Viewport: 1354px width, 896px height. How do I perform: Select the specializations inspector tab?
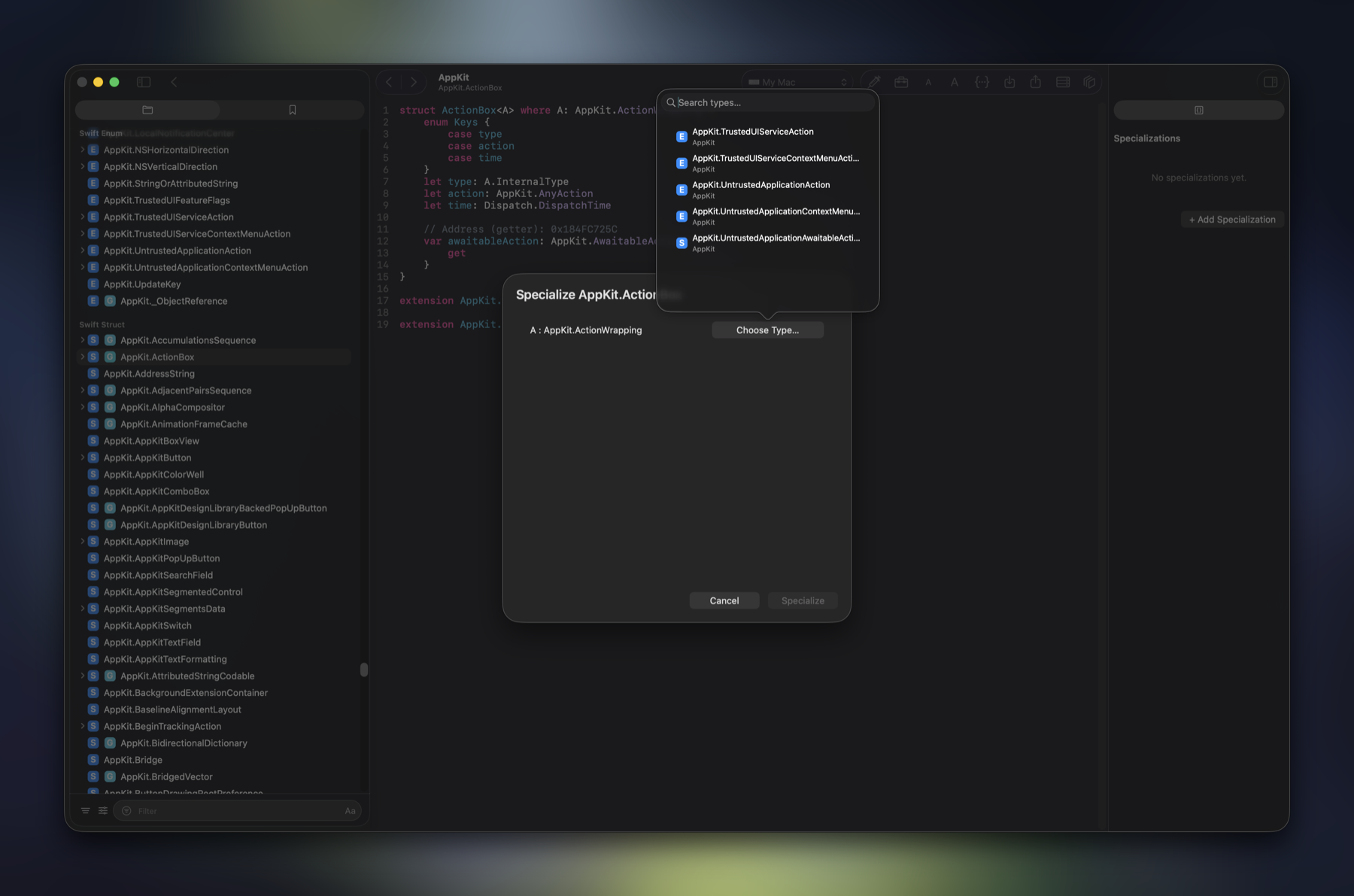click(1199, 110)
